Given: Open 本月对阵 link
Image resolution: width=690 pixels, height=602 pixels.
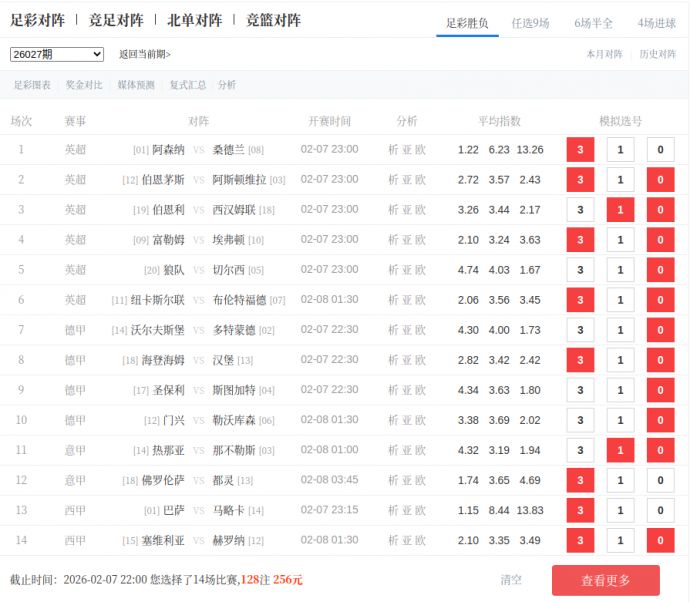Looking at the screenshot, I should click(604, 54).
